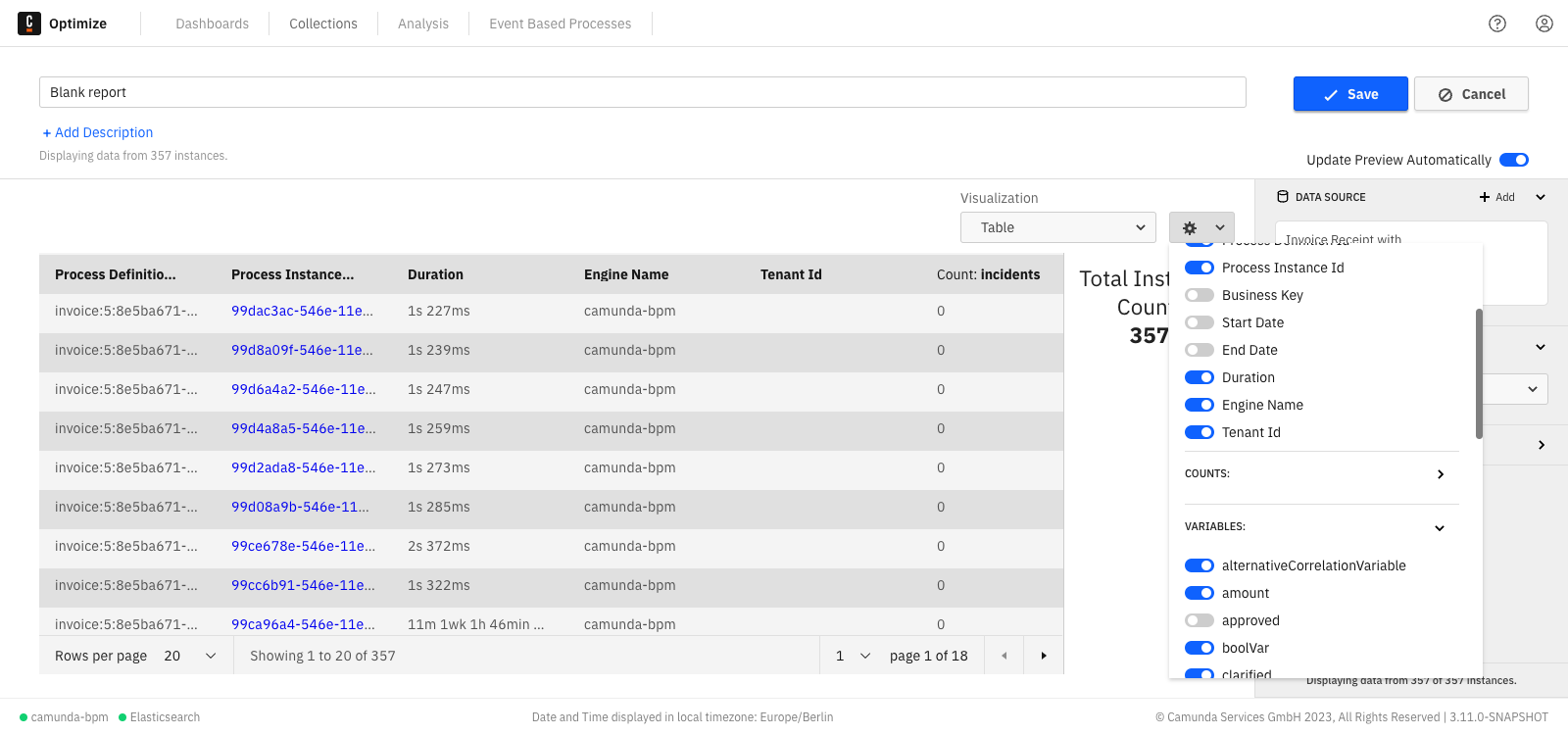Sort by Count: incidents column header

(988, 274)
